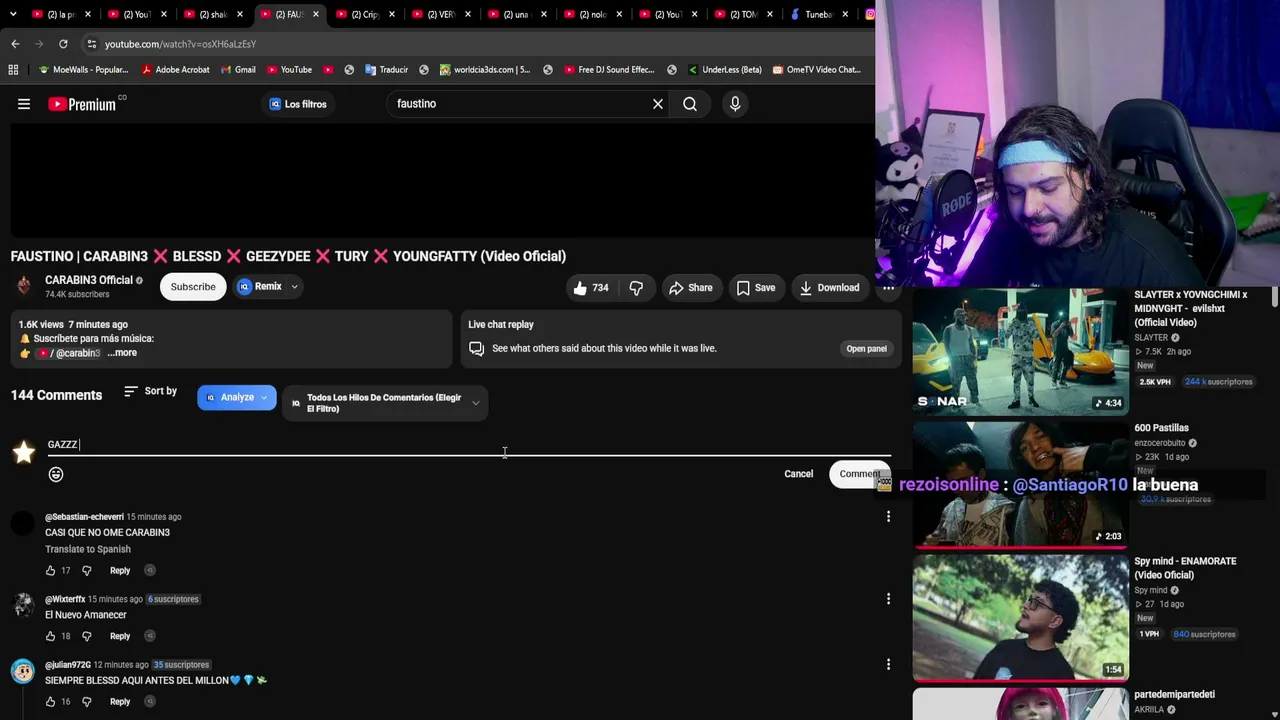Go back in browser history
The width and height of the screenshot is (1280, 720).
(15, 44)
